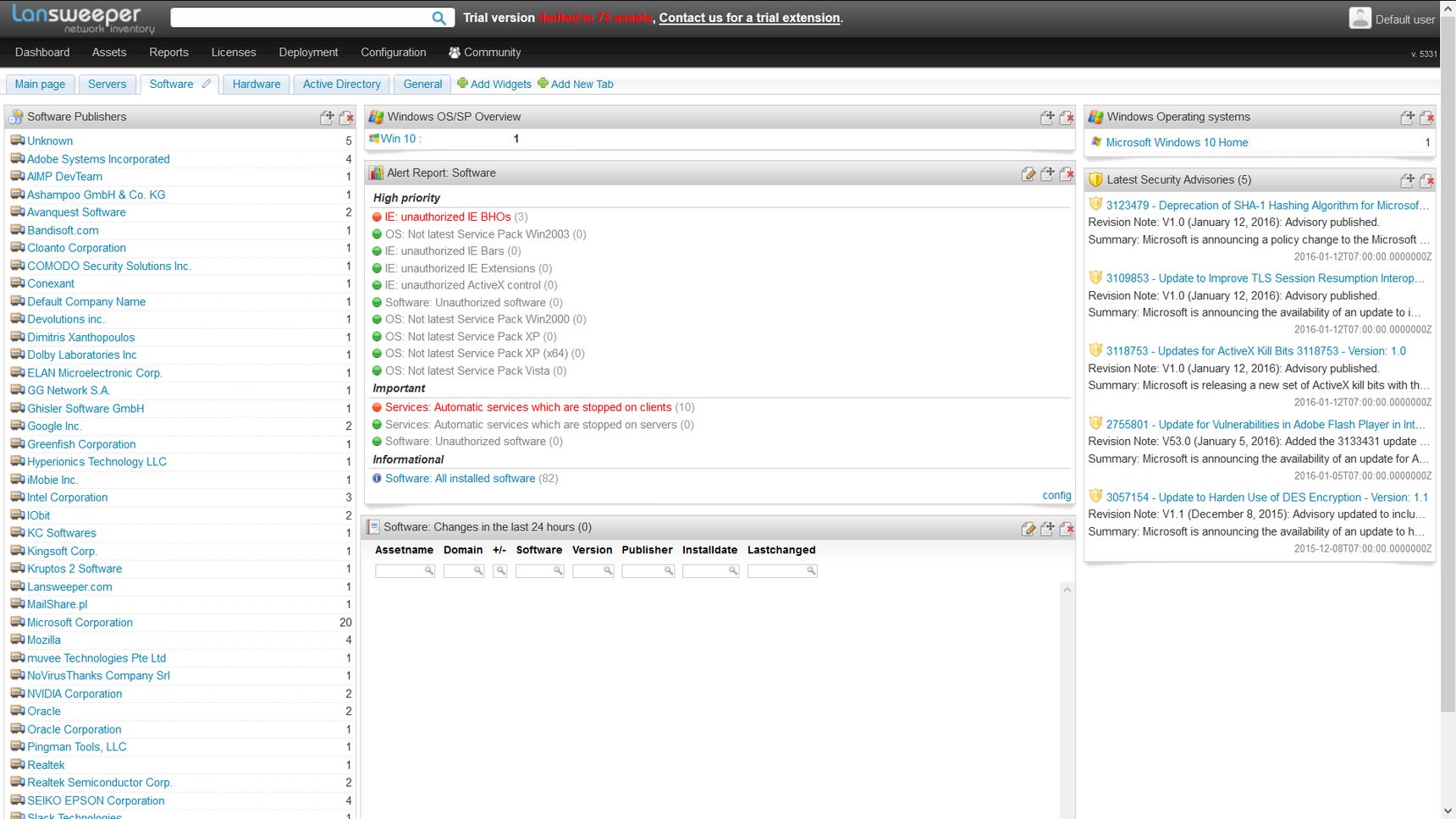This screenshot has height=819, width=1456.
Task: Click move icon on Software Changes widget
Action: (x=1047, y=528)
